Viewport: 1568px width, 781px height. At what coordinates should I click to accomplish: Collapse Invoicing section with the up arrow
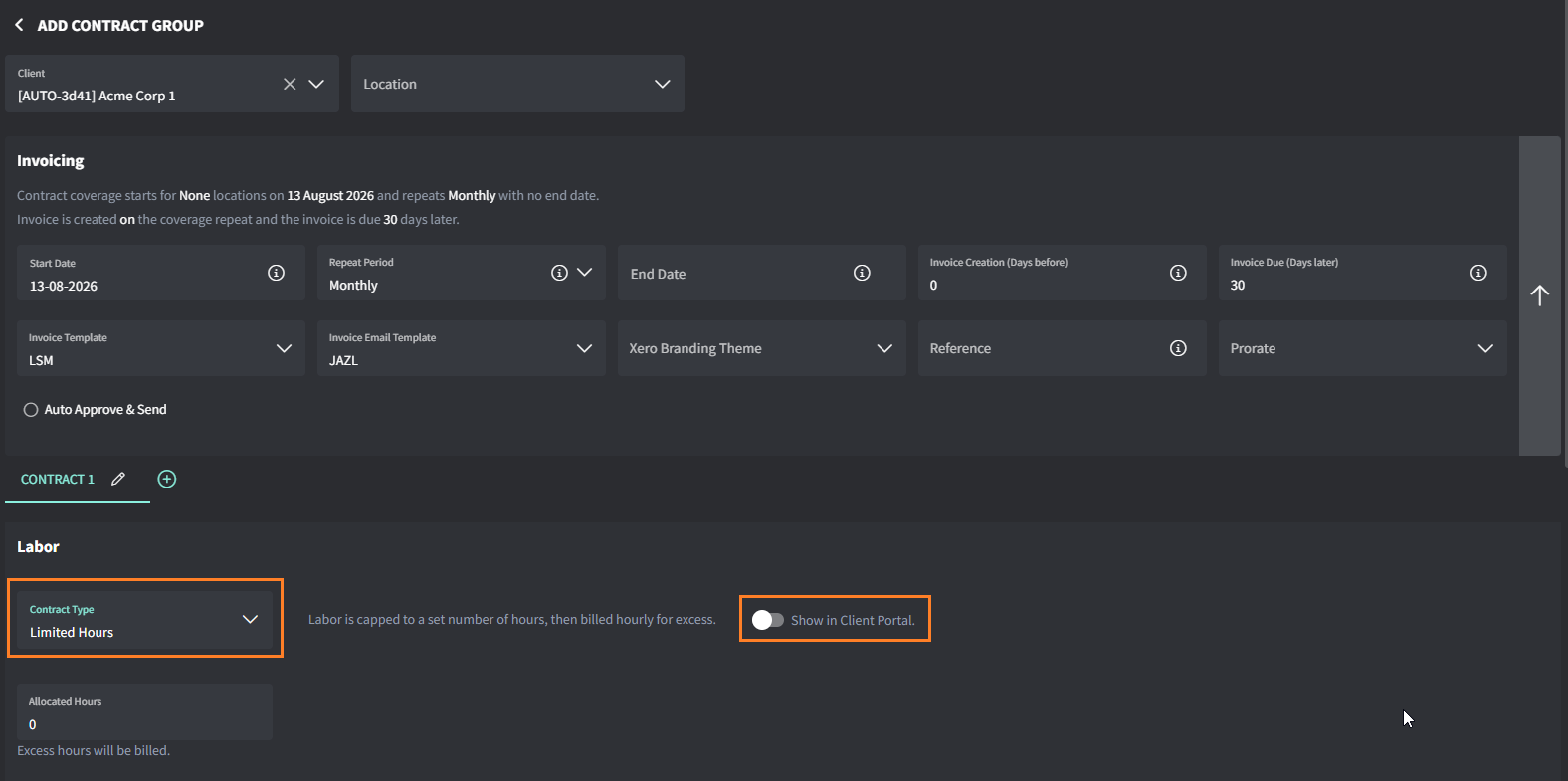(1539, 295)
